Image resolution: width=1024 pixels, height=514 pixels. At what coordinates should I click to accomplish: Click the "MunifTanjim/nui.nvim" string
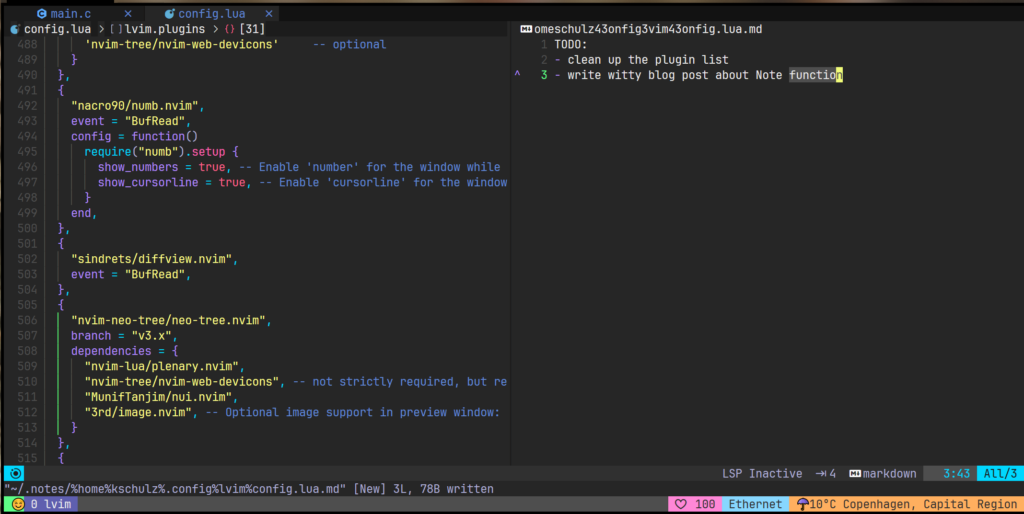pos(161,397)
